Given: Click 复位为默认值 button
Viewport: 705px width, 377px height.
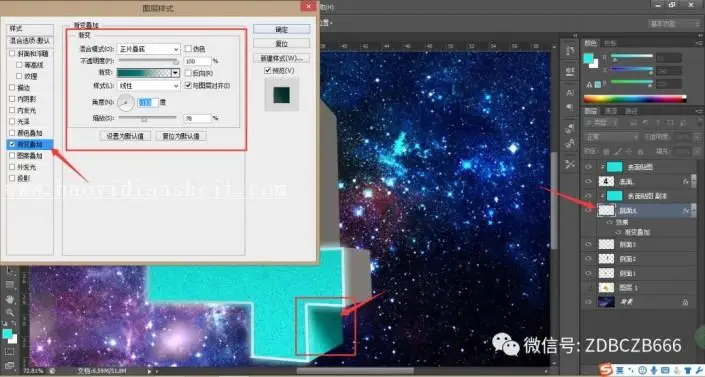Looking at the screenshot, I should click(181, 136).
